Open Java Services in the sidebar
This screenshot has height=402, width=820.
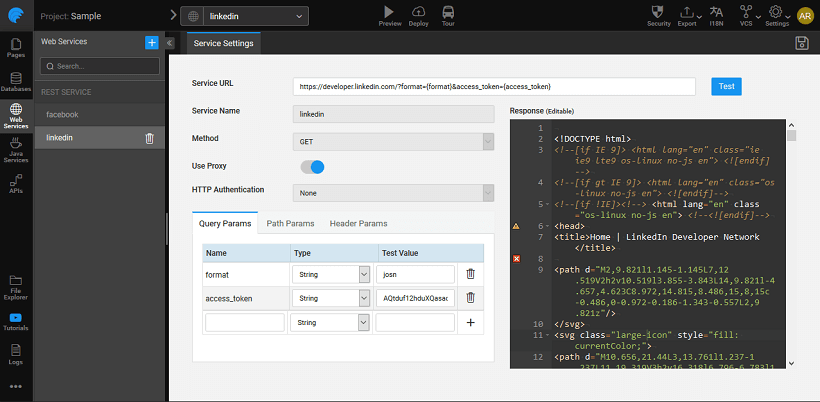(15, 148)
